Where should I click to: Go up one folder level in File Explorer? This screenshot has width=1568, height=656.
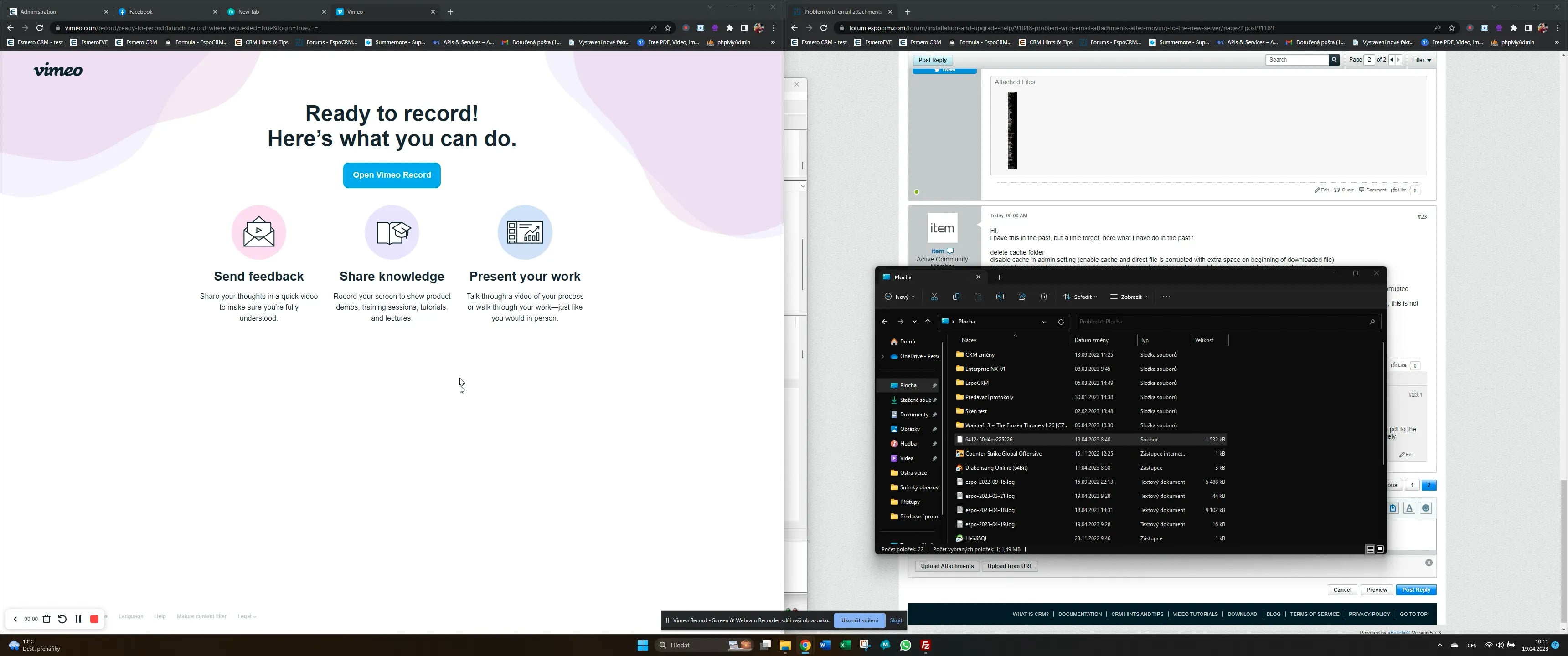[x=928, y=321]
